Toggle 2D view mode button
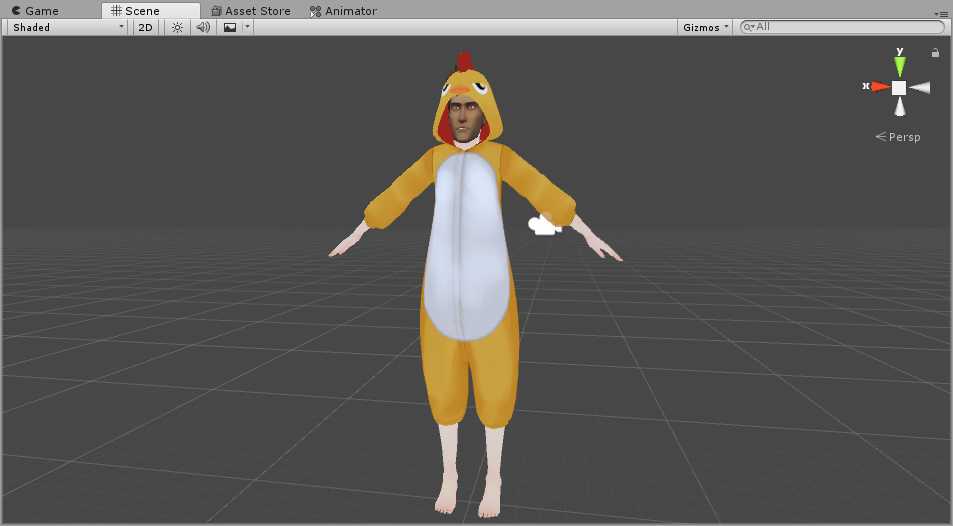The height and width of the screenshot is (526, 953). (146, 27)
